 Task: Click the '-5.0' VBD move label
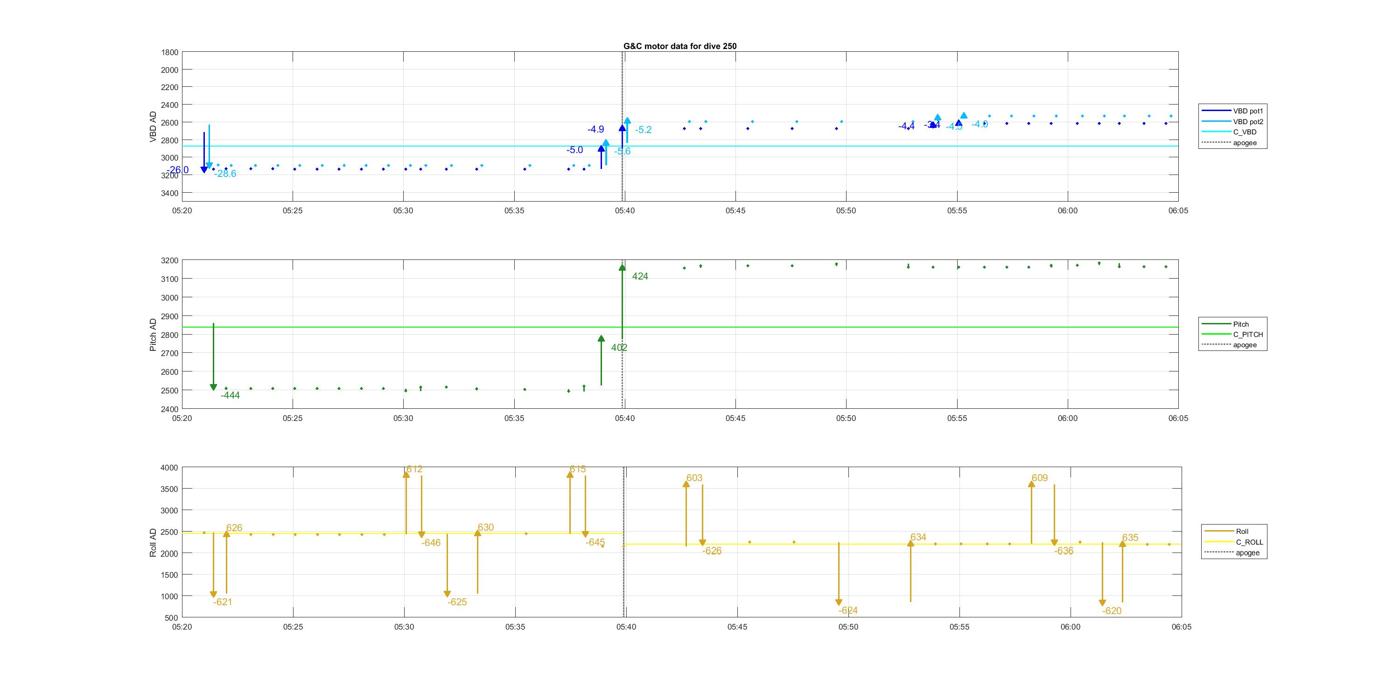[x=575, y=150]
